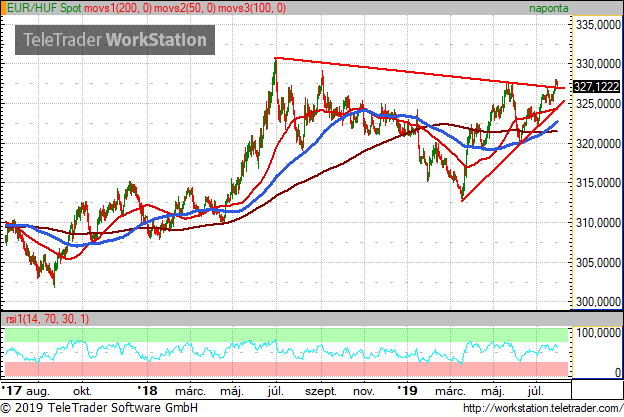The height and width of the screenshot is (417, 624).
Task: Click the July 2018 price peak
Action: pos(275,59)
